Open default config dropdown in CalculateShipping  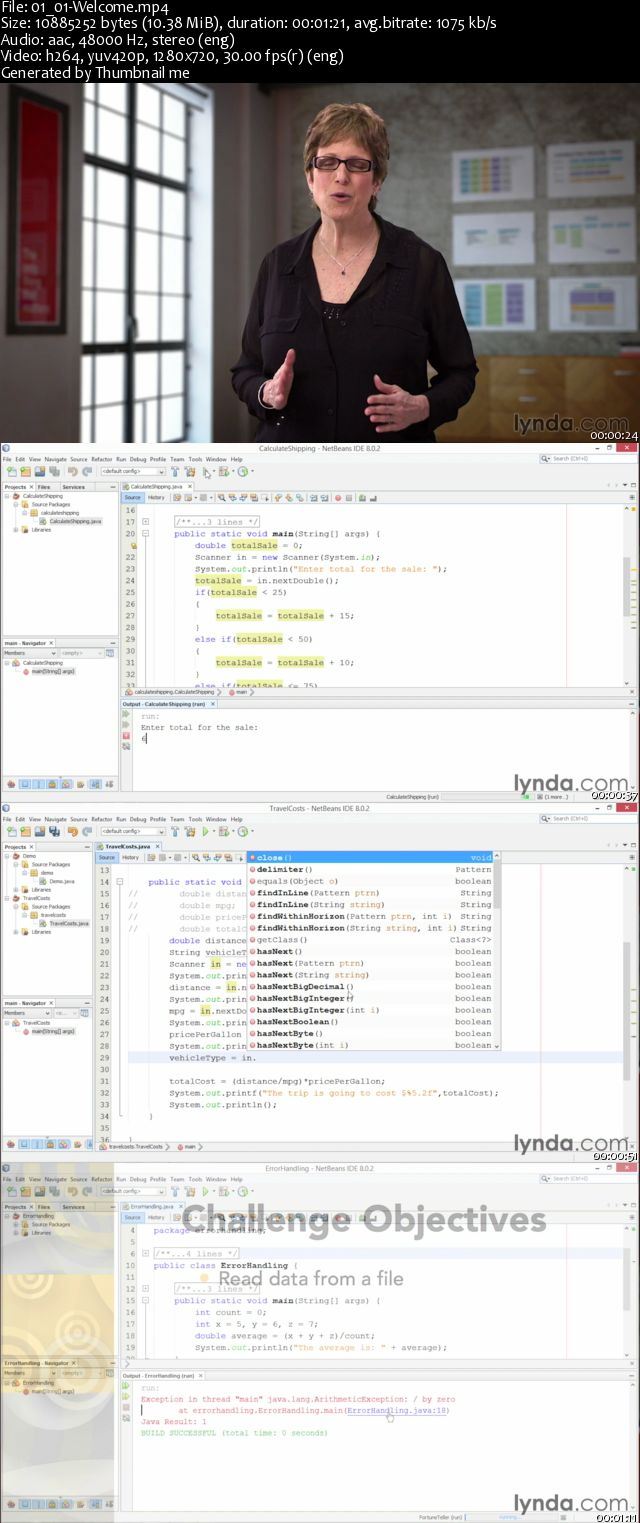133,471
